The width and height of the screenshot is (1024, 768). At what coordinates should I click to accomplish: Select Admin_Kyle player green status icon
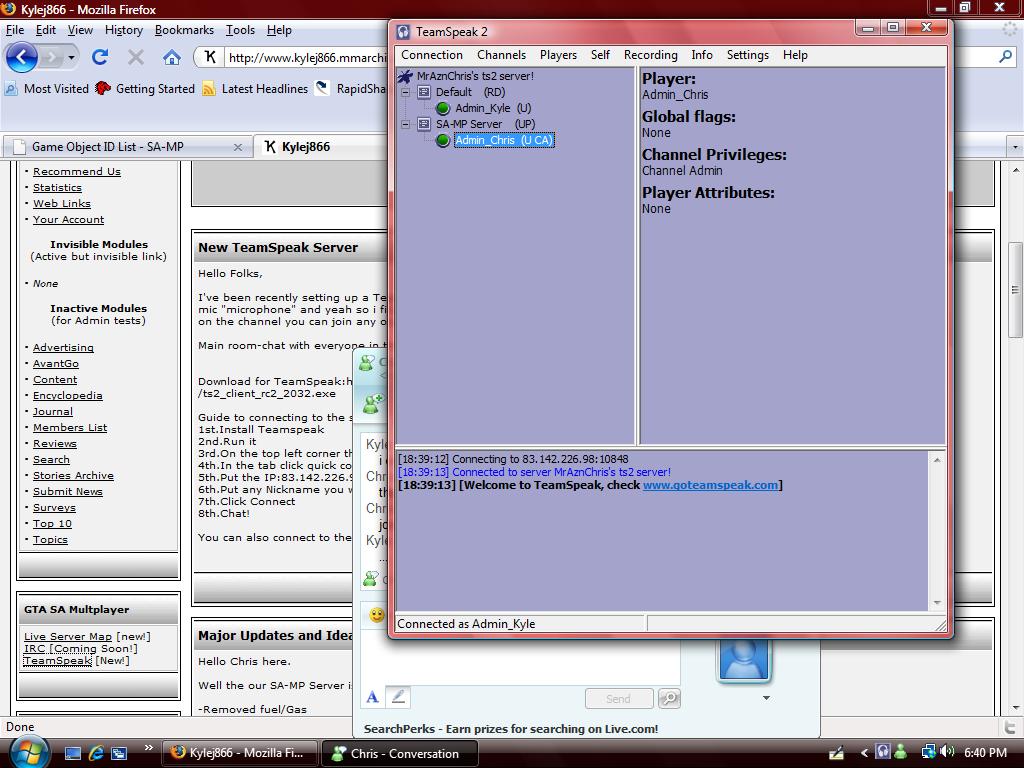click(443, 108)
